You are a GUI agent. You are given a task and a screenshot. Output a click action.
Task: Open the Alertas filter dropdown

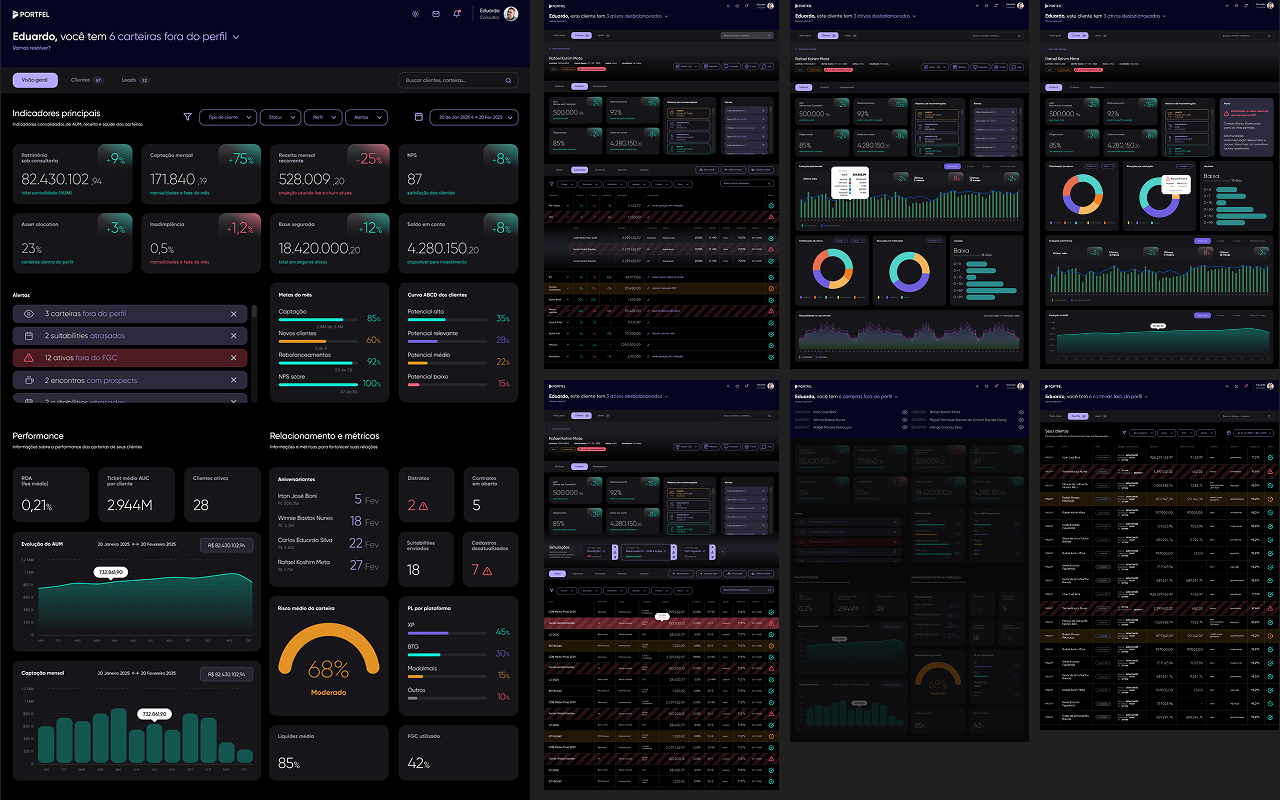[x=366, y=117]
